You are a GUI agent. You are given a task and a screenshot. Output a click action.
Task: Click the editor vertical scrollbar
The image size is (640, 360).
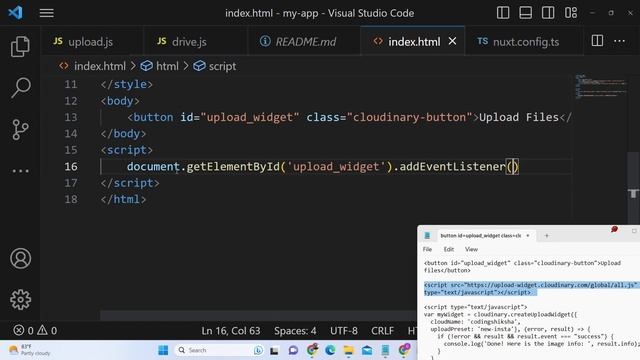pyautogui.click(x=633, y=188)
